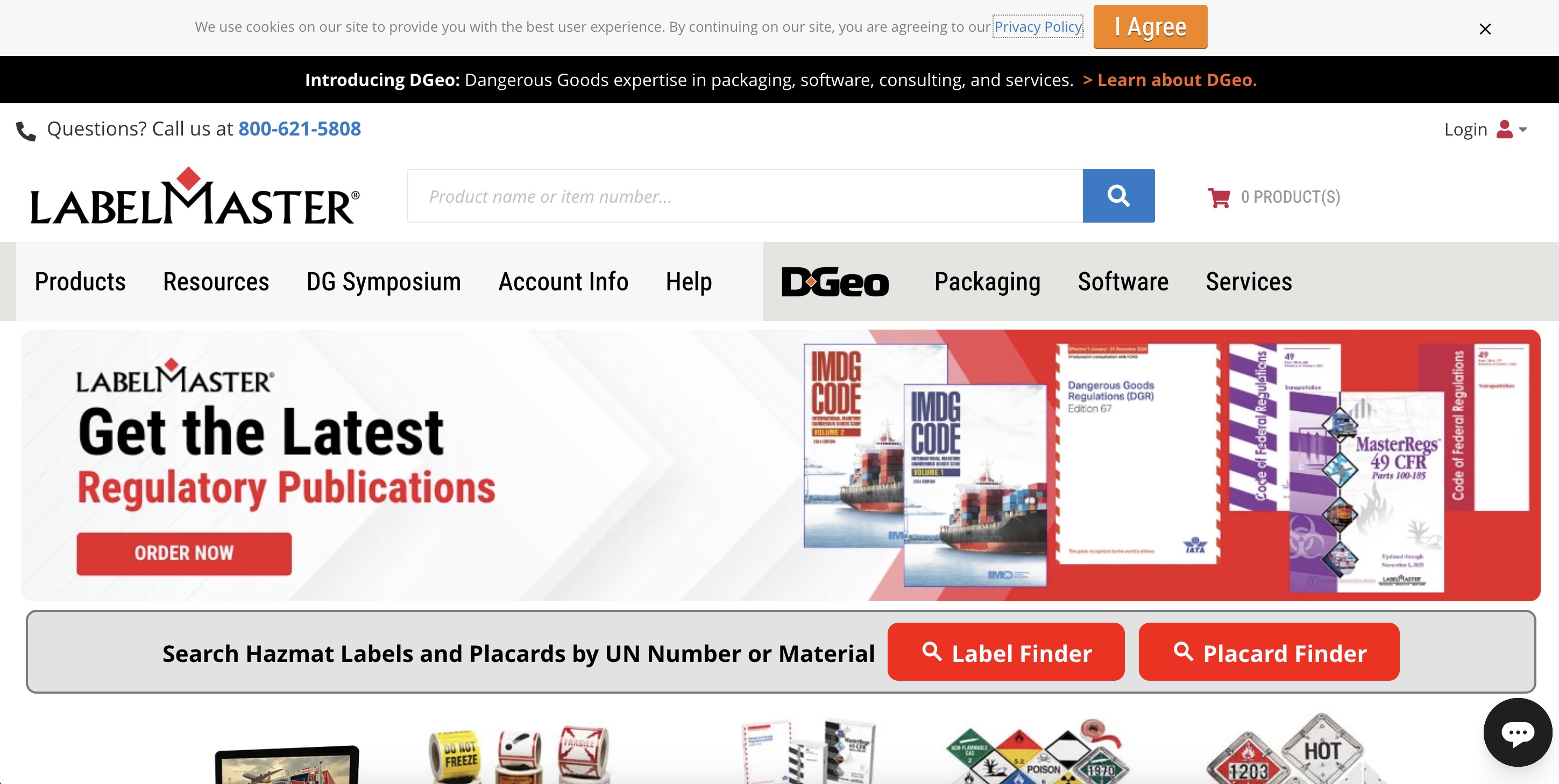This screenshot has height=784, width=1559.
Task: Focus the product name search field
Action: point(745,195)
